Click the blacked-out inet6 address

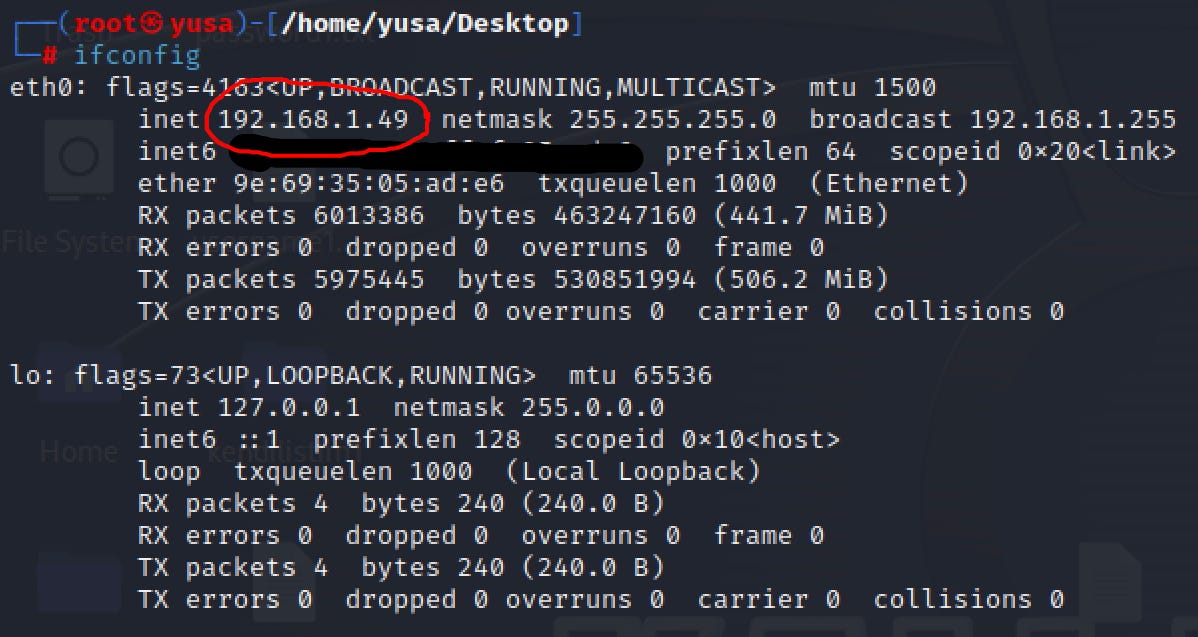click(435, 154)
